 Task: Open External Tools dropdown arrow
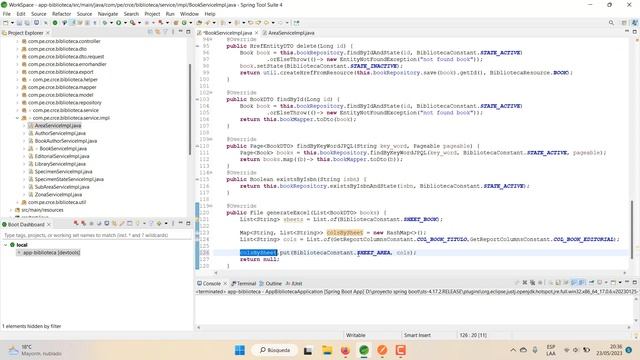167,23
